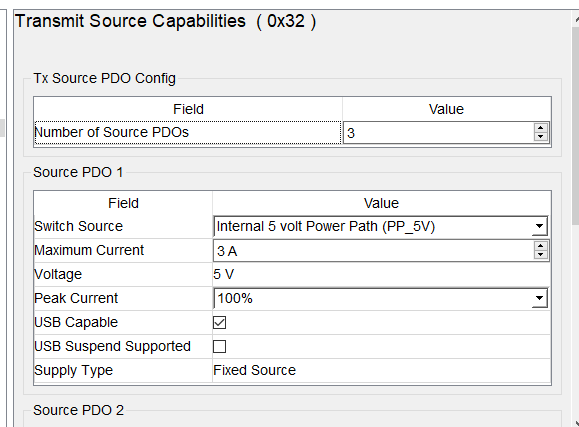Select the Internal 5 volt Power Path combo box

click(380, 226)
